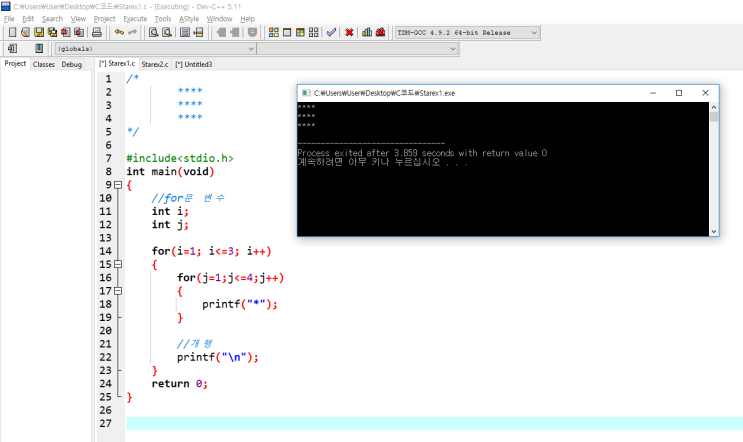This screenshot has height=442, width=743.
Task: Switch to the Classes side tab
Action: (x=44, y=64)
